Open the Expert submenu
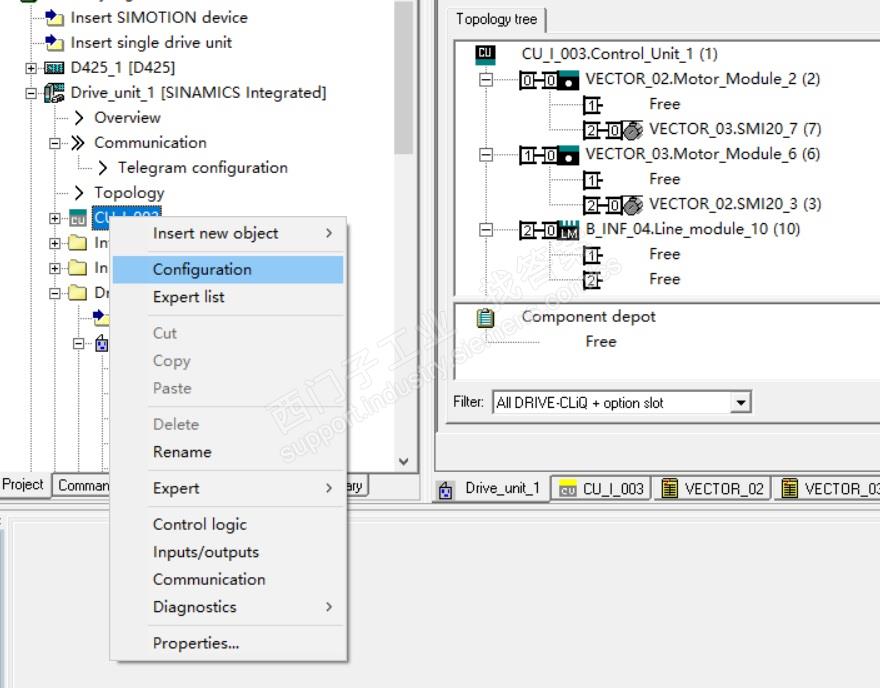Screen dimensions: 880x688 pyautogui.click(x=228, y=488)
